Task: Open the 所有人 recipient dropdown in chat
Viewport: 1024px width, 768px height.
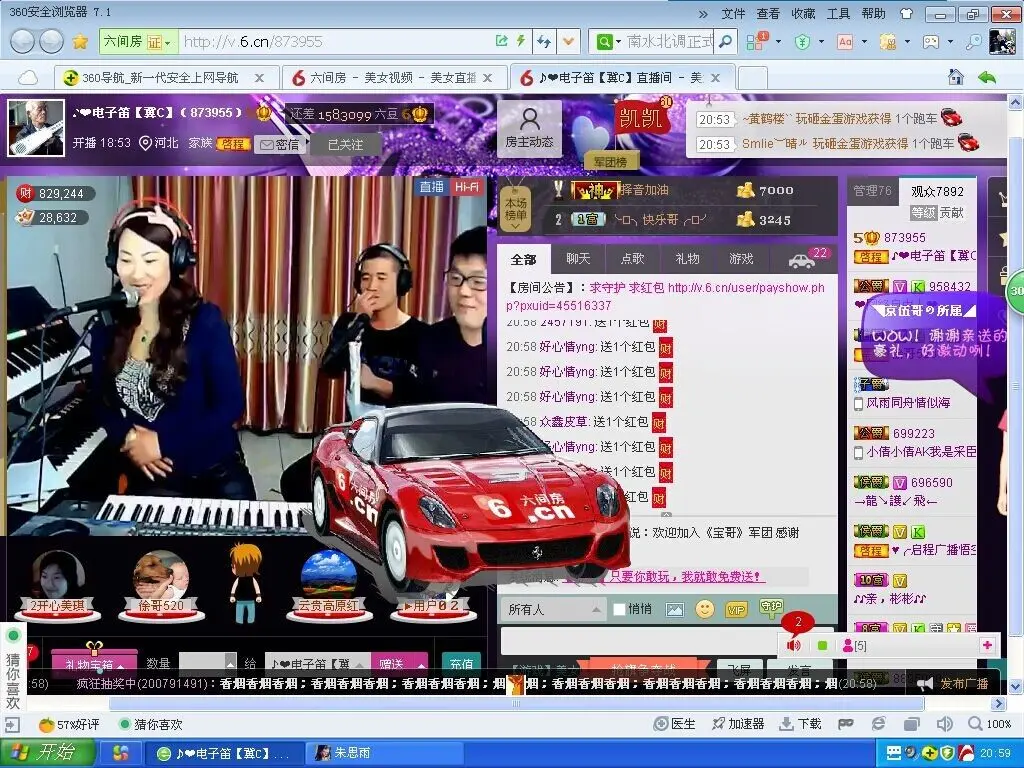Action: (x=554, y=609)
